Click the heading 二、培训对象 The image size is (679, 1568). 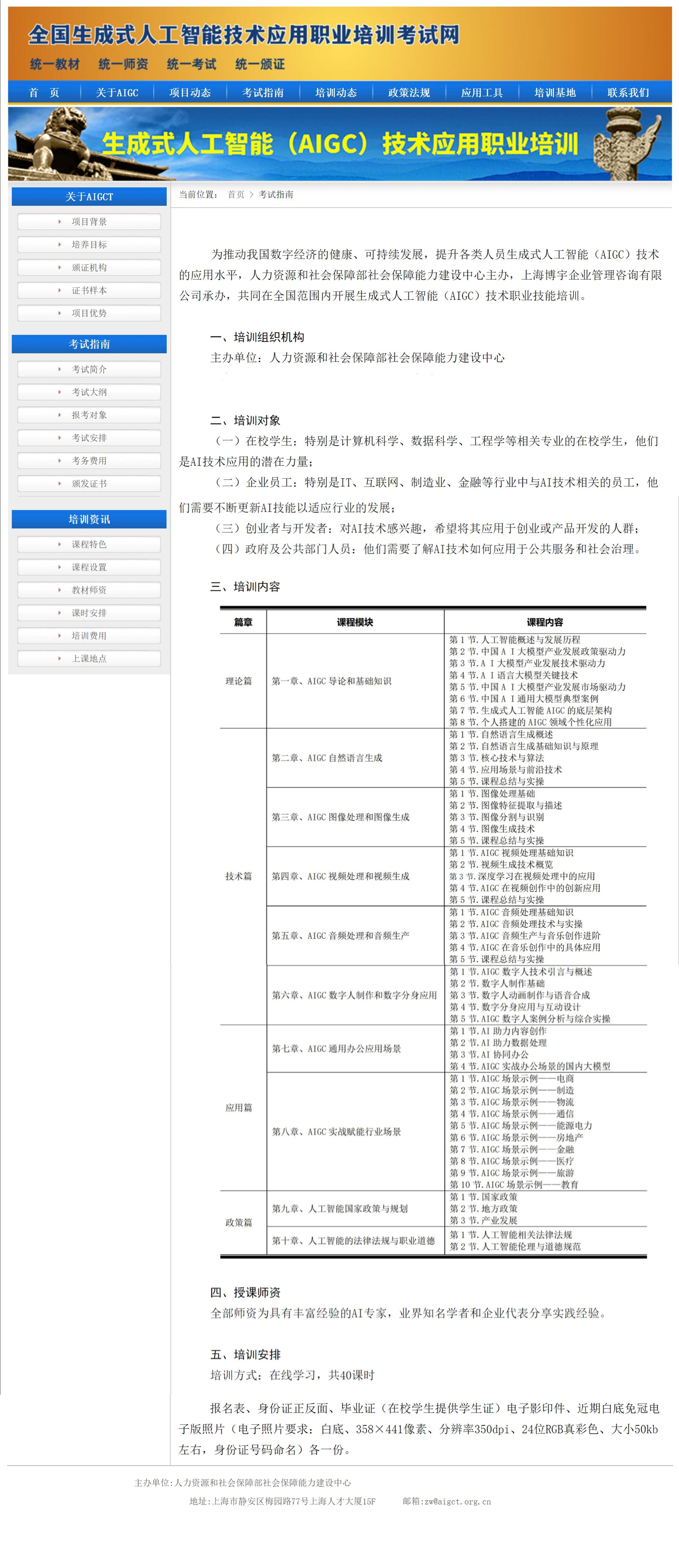[x=245, y=421]
